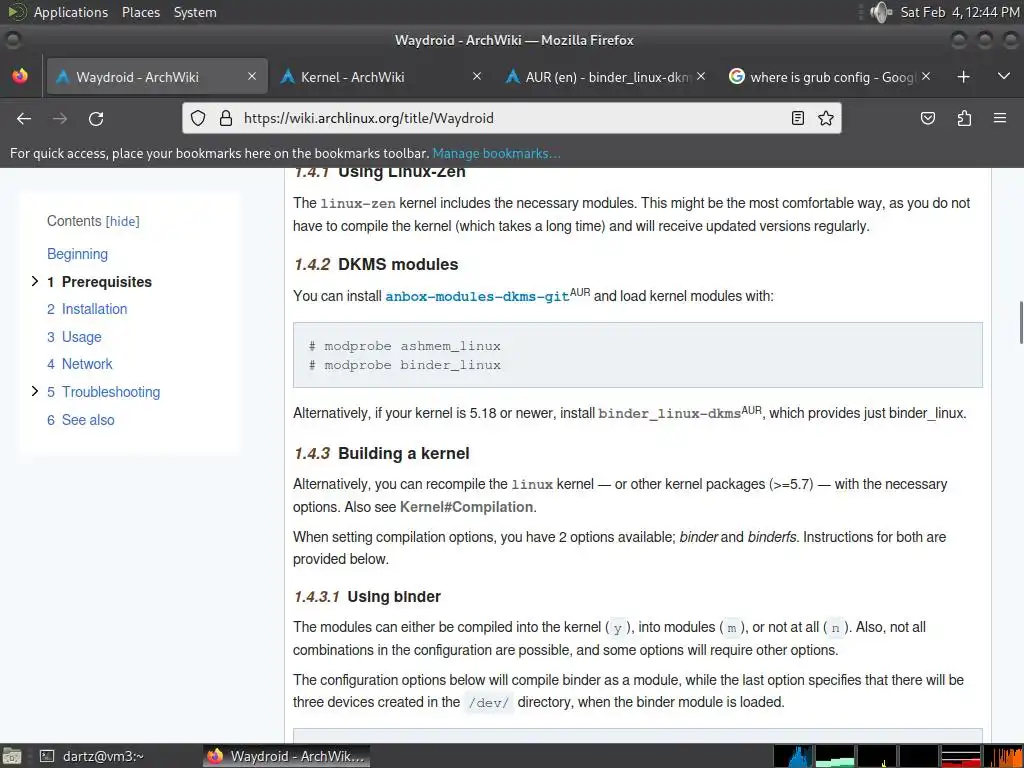List all tabs with the dropdown arrow
The image size is (1024, 768).
pos(1004,76)
